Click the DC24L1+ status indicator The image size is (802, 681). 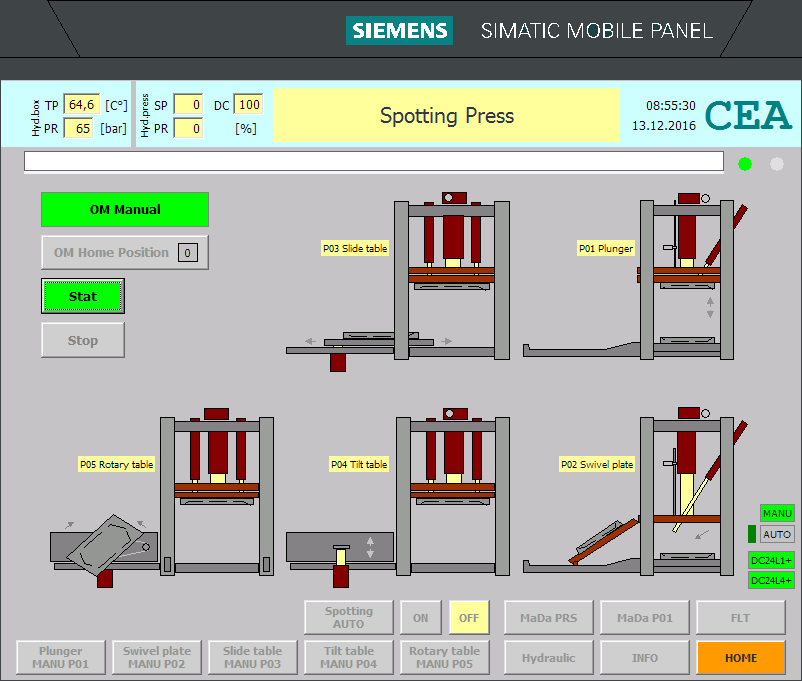pyautogui.click(x=771, y=560)
